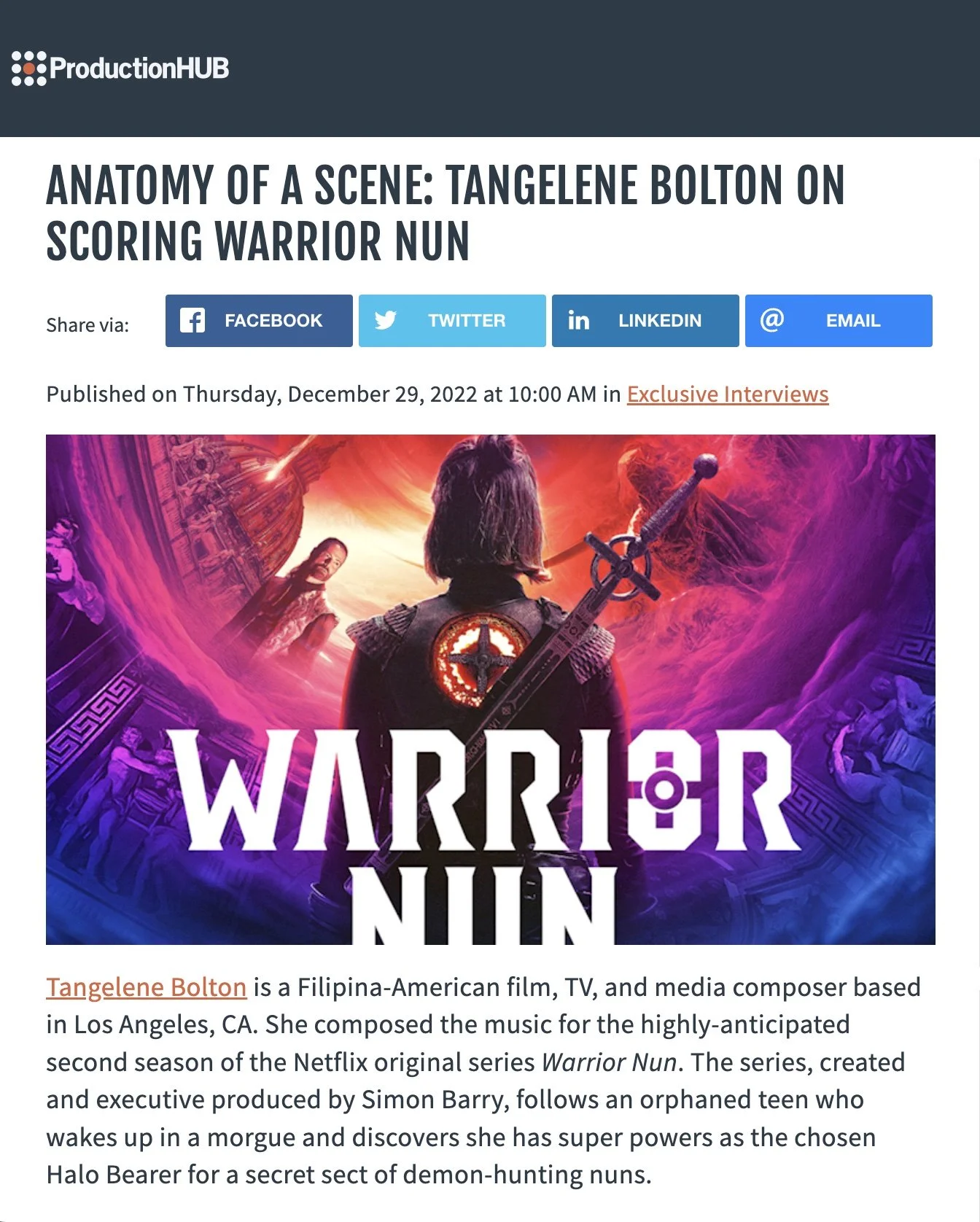
Task: Click the Facebook 'f' icon
Action: pos(192,321)
